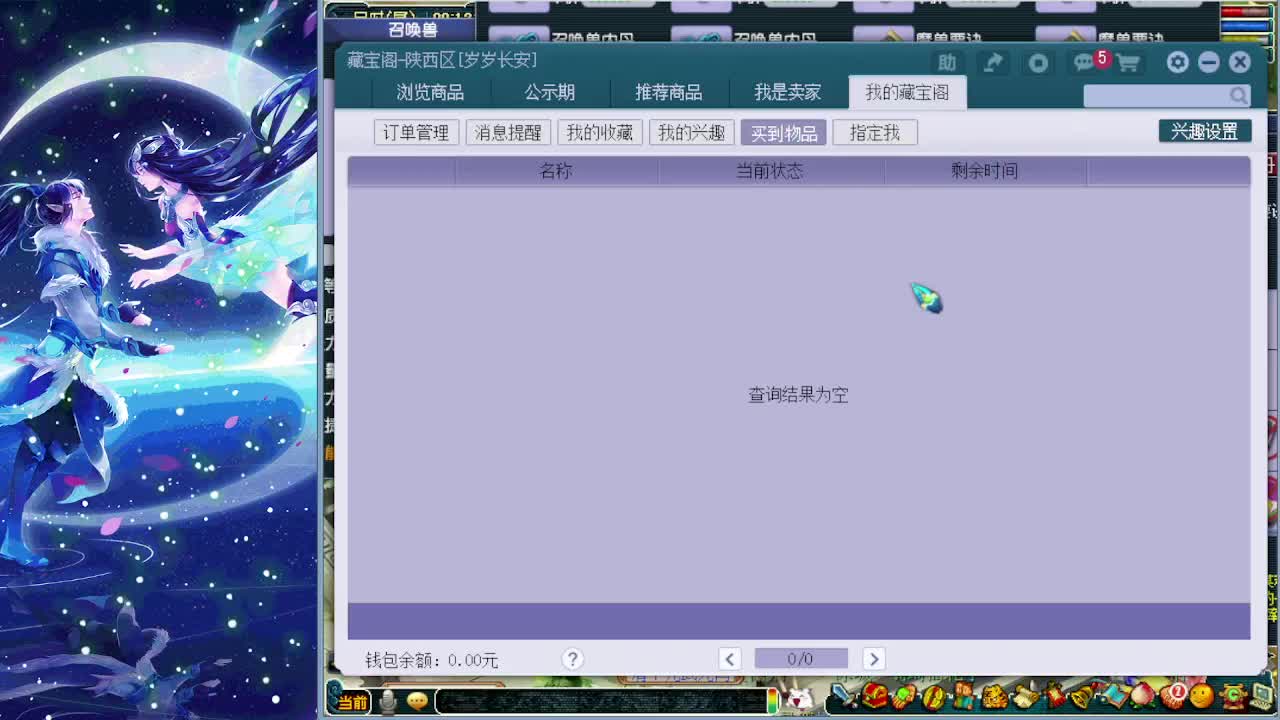Click the 兴趣设置 button
The height and width of the screenshot is (720, 1280).
1205,131
